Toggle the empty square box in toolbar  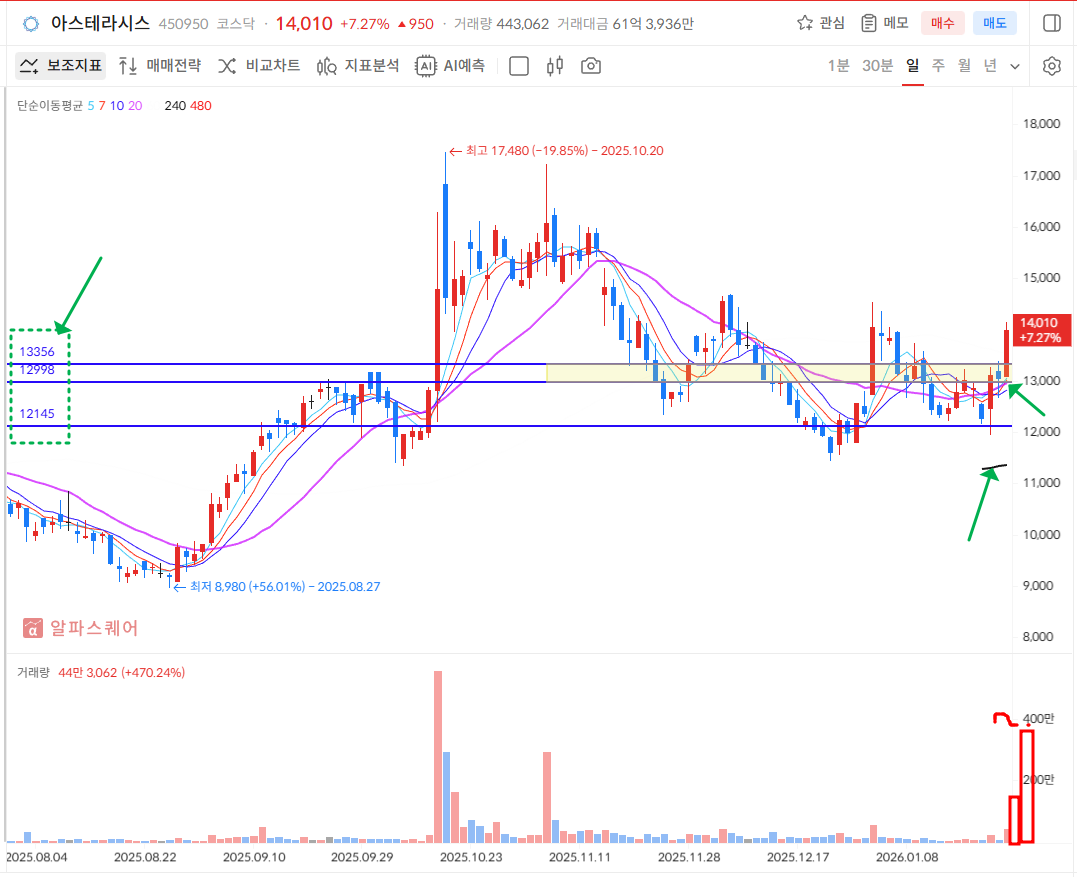[x=519, y=66]
